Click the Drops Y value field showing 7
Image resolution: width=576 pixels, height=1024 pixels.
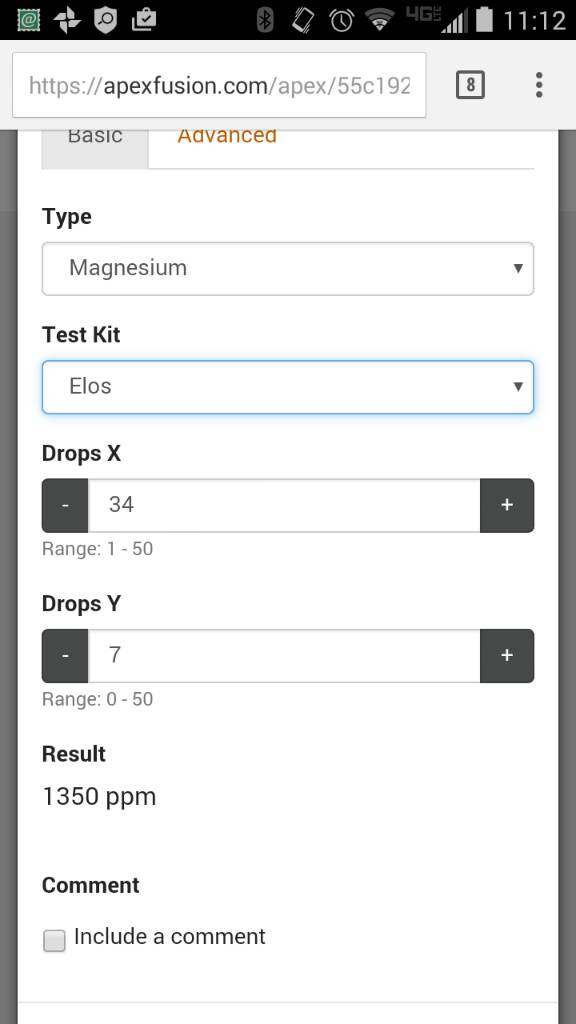point(284,656)
